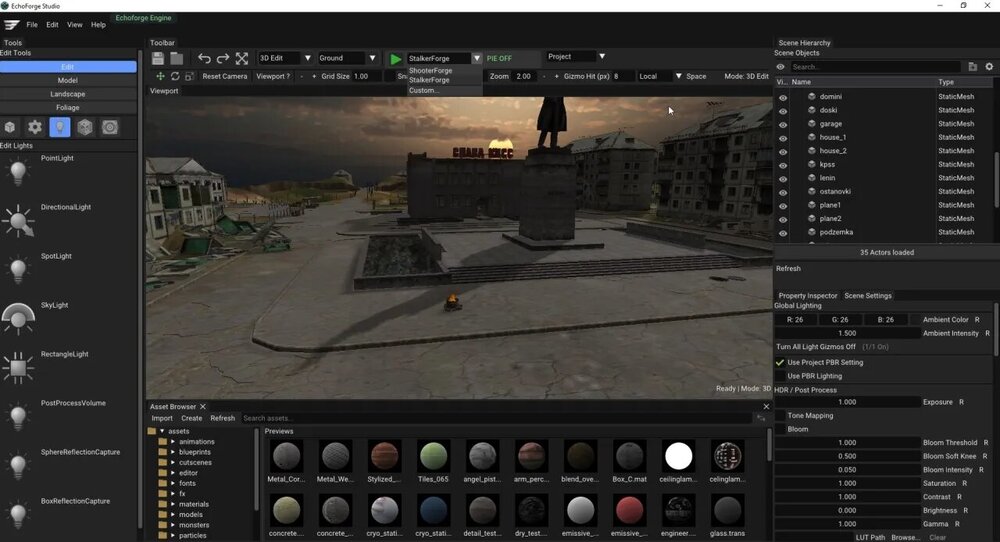Open project folder icon in toolbar

tap(177, 59)
